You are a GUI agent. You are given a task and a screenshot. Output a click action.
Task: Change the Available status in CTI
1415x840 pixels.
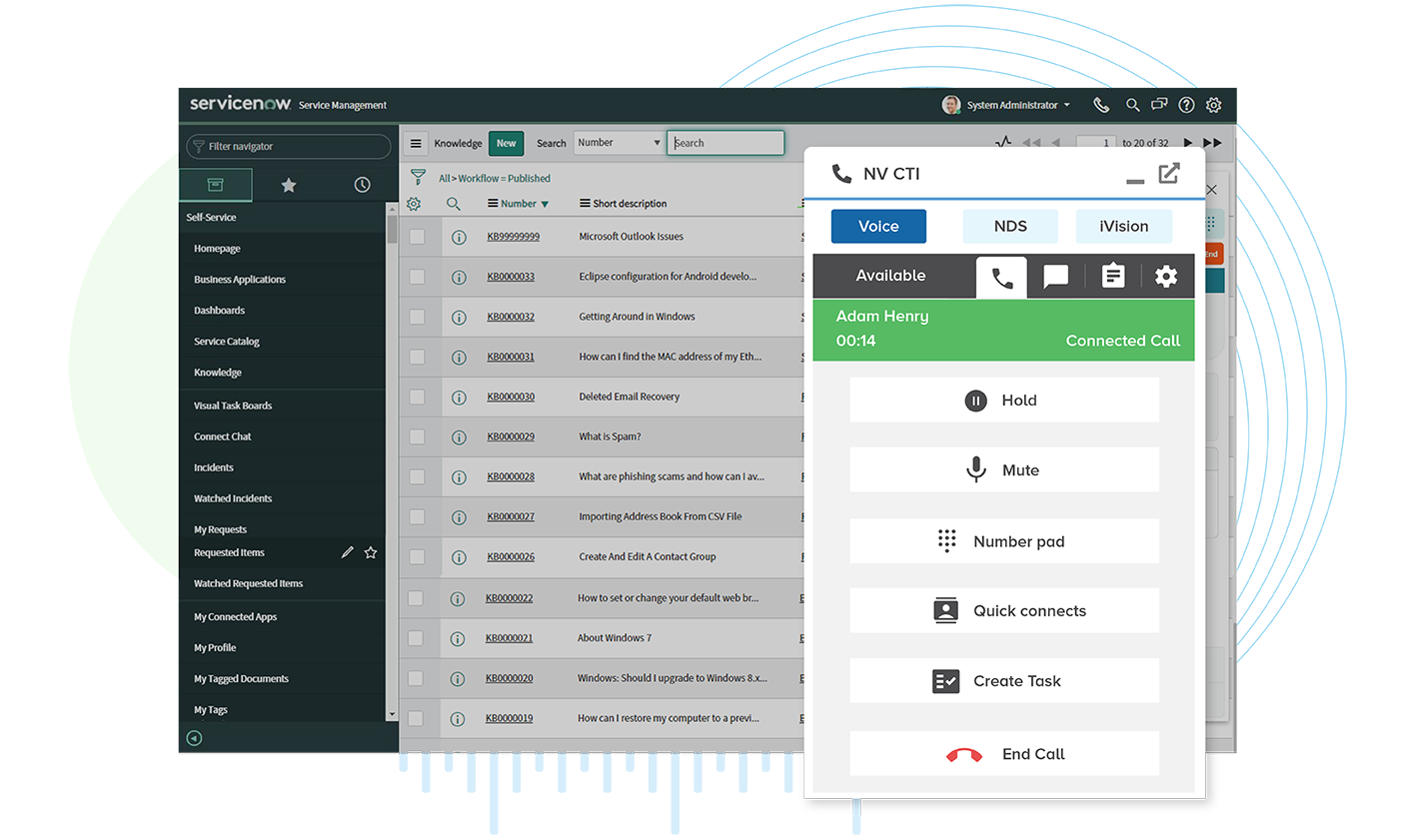pos(890,276)
